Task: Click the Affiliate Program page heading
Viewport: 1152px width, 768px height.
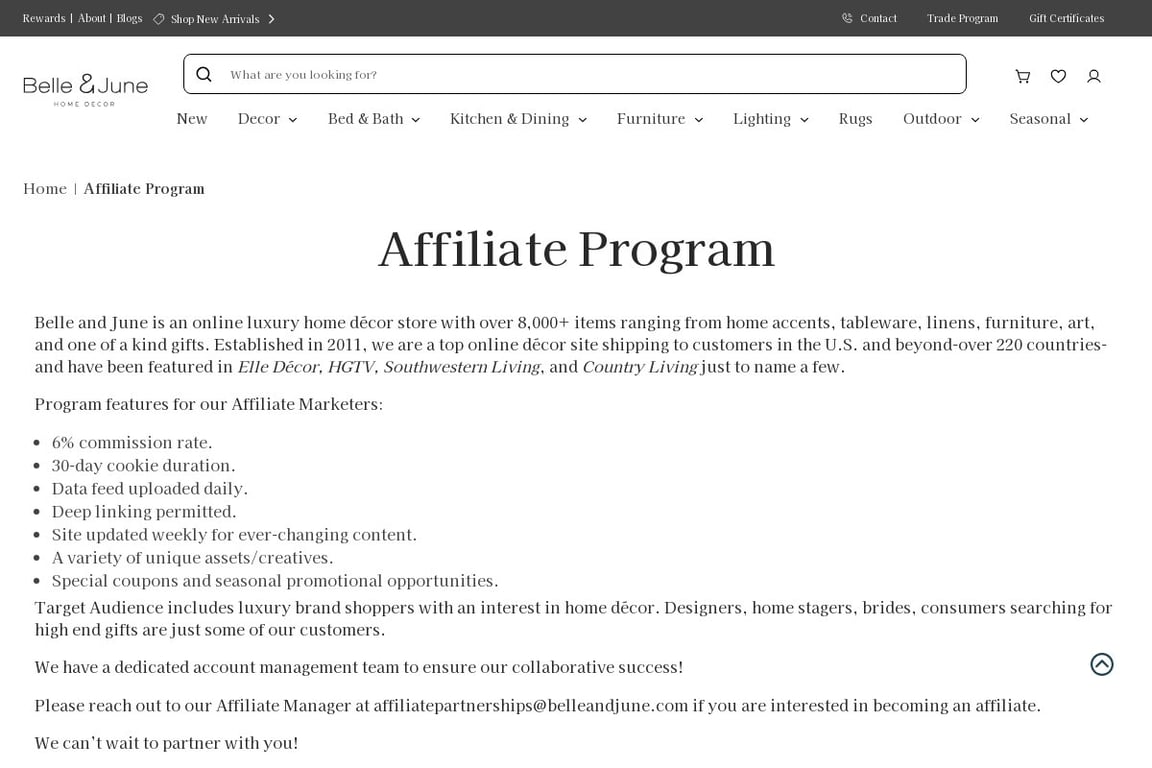Action: pyautogui.click(x=576, y=250)
